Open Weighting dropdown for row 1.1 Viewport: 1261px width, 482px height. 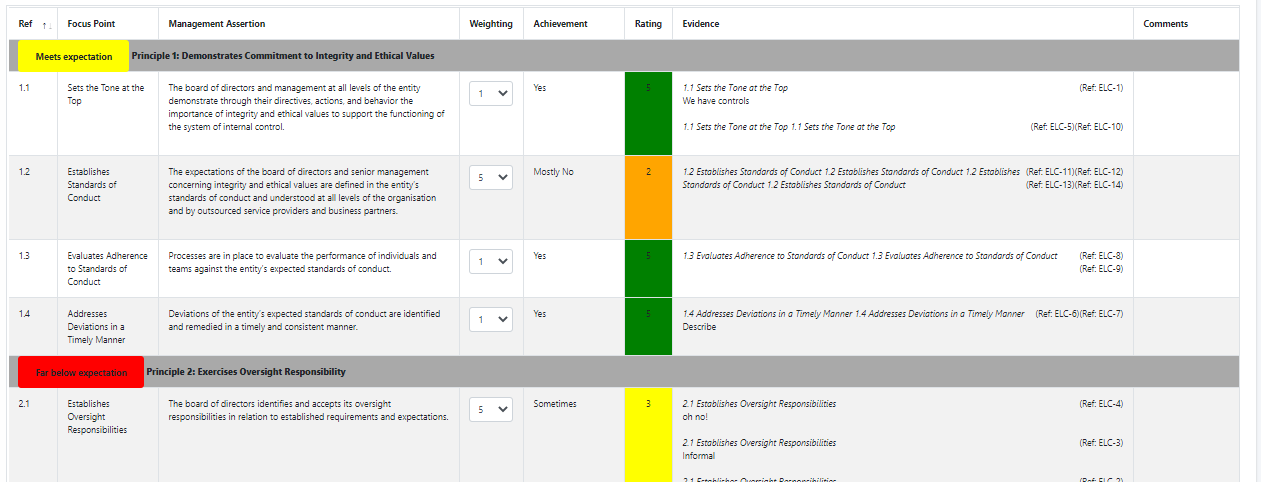click(x=491, y=94)
